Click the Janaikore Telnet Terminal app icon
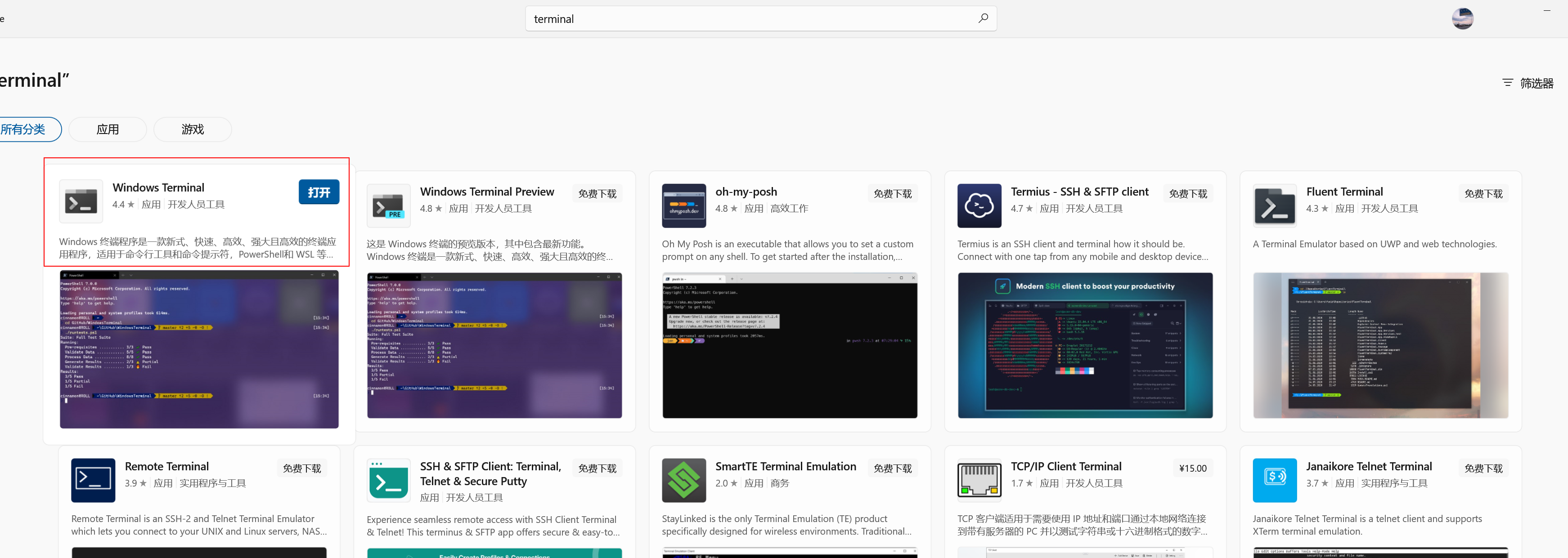Image resolution: width=1568 pixels, height=558 pixels. pyautogui.click(x=1275, y=480)
